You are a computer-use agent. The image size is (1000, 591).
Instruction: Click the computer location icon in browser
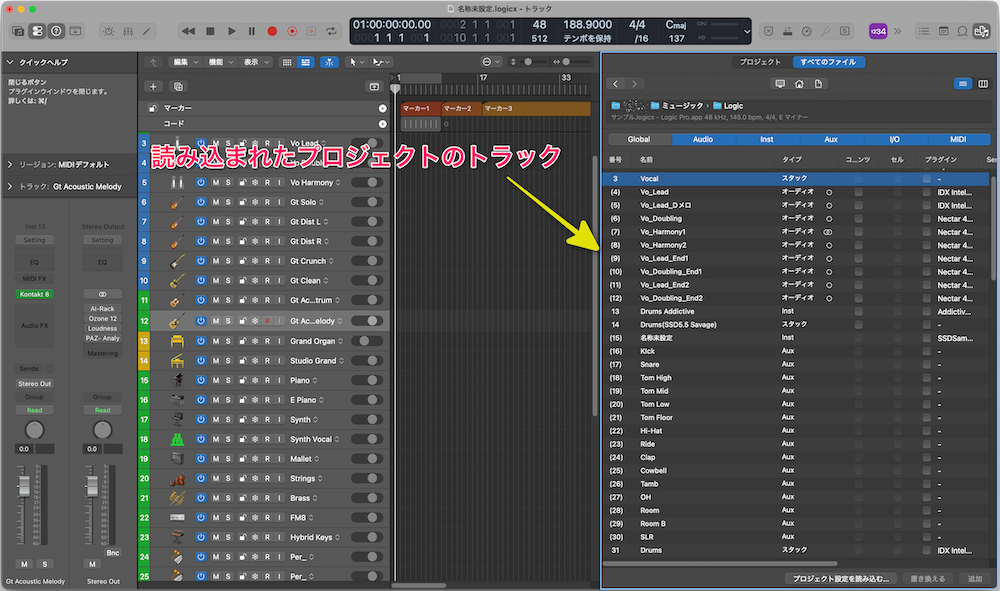click(x=779, y=84)
